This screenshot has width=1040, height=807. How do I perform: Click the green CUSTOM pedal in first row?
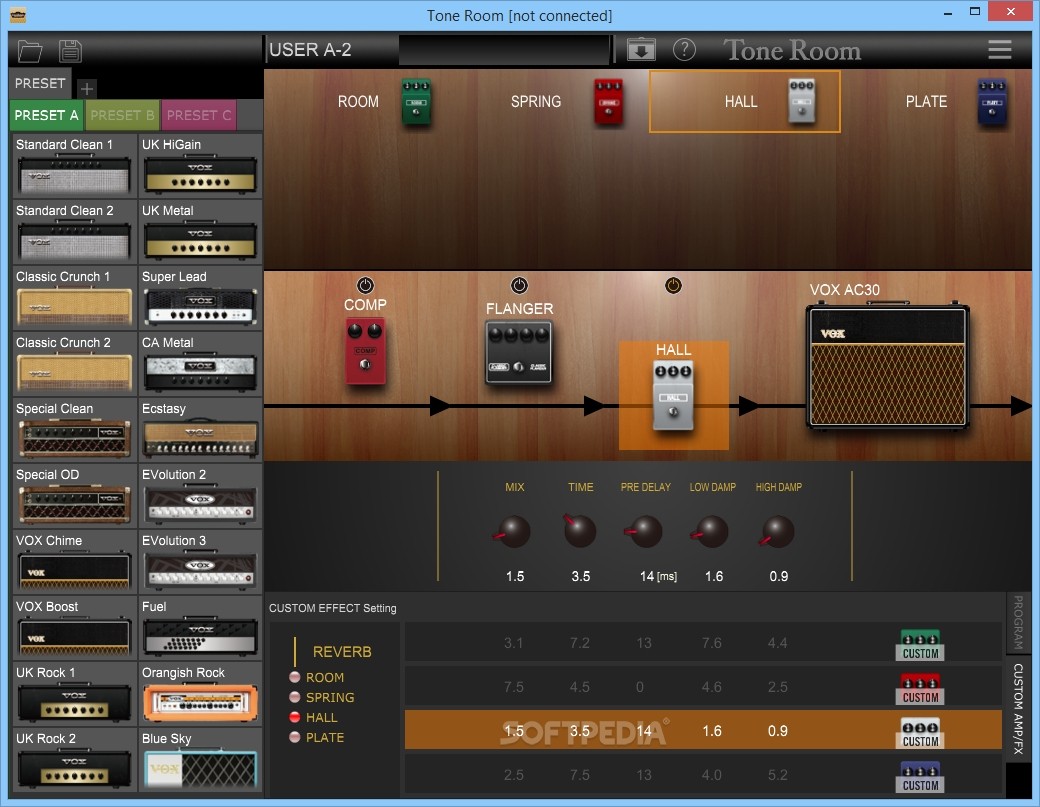pos(921,645)
